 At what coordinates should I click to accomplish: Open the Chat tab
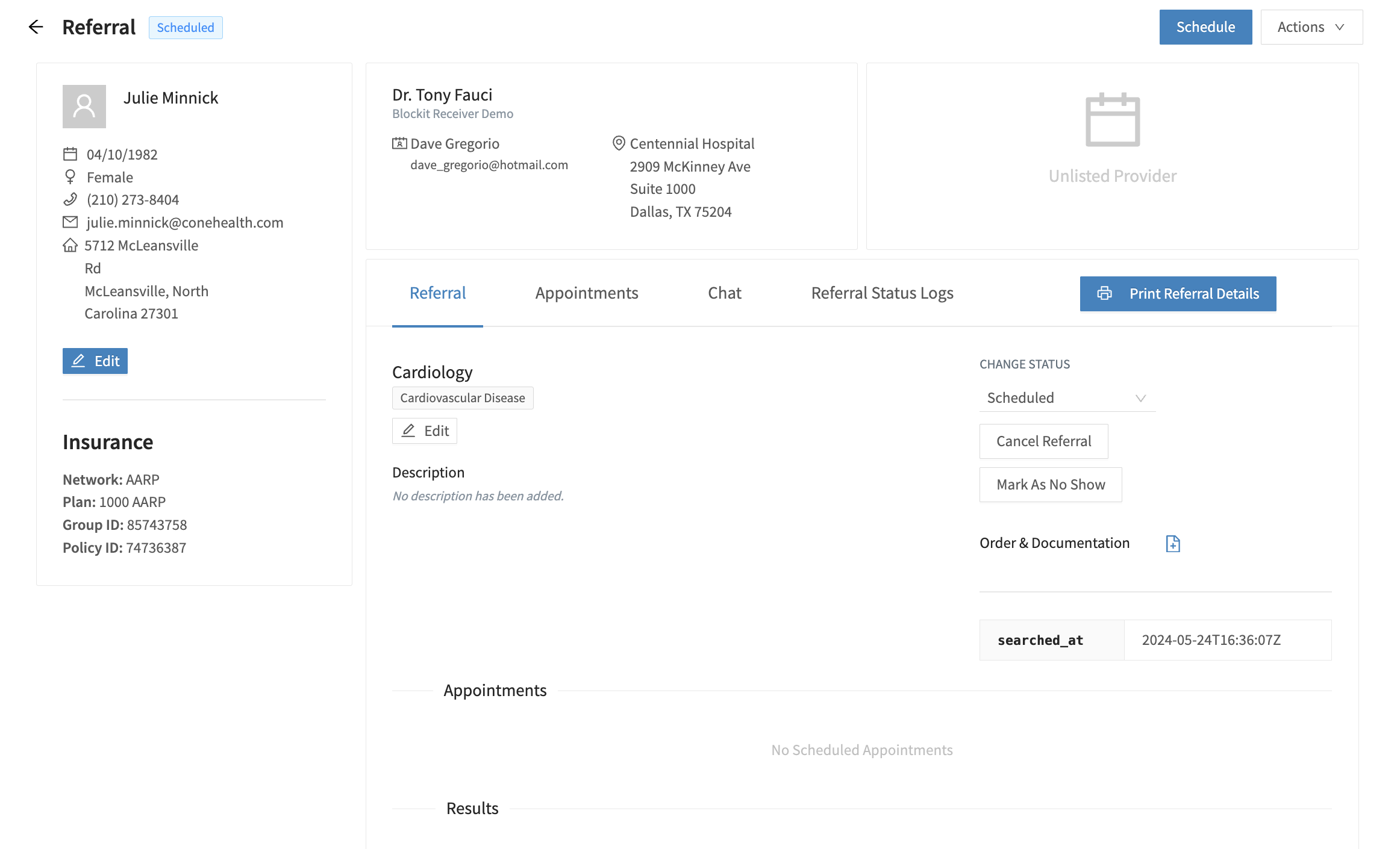tap(724, 293)
